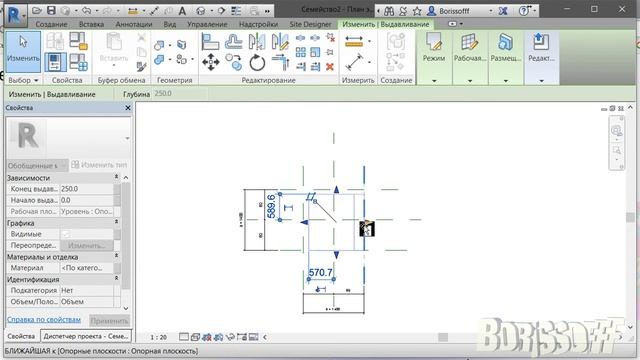Click the 1 : 20 view scale
640x360 pixels.
[x=158, y=337]
